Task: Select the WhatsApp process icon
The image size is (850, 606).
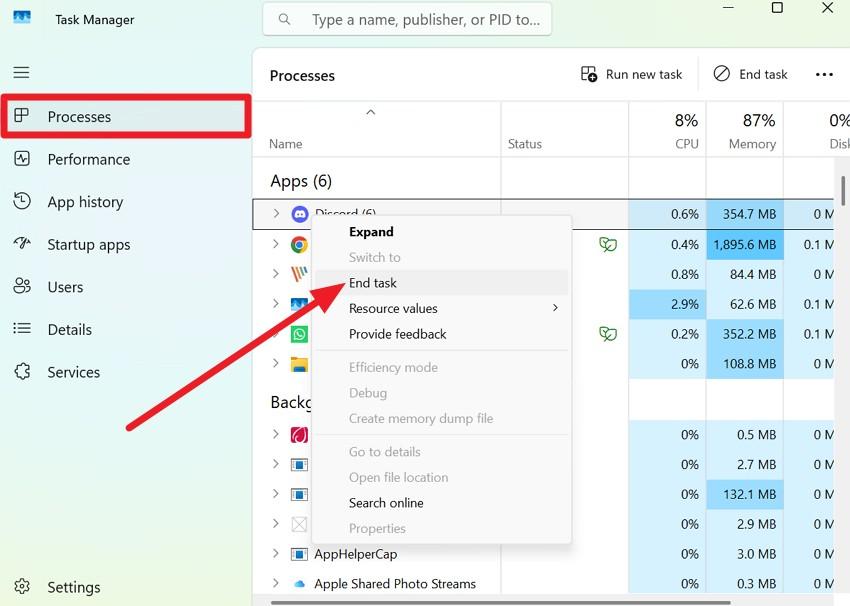Action: [x=299, y=334]
